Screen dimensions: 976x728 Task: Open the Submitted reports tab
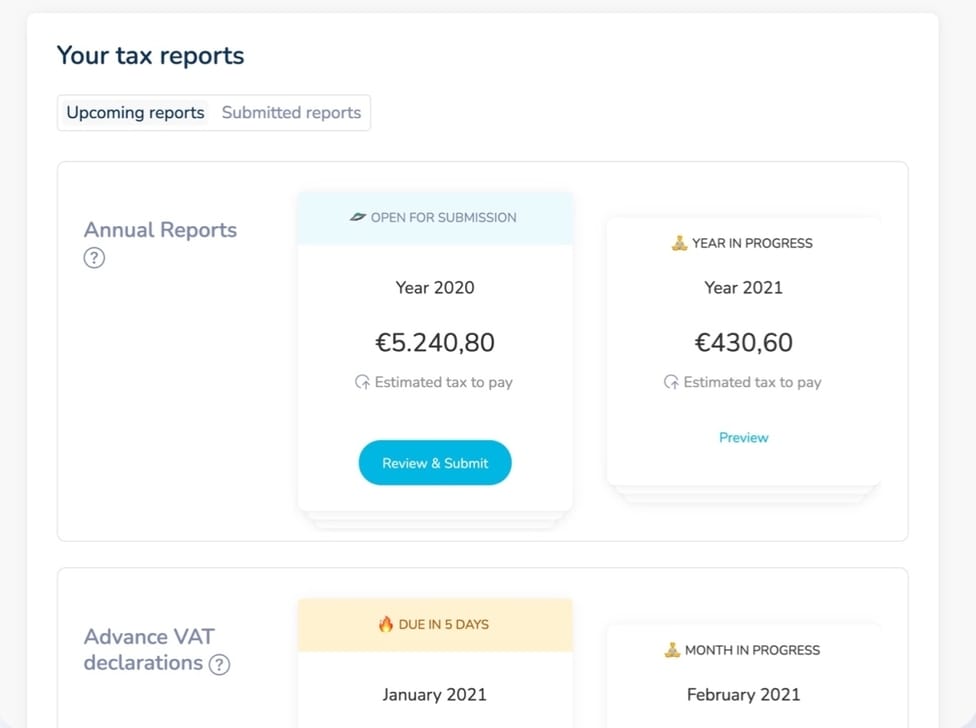pos(291,113)
